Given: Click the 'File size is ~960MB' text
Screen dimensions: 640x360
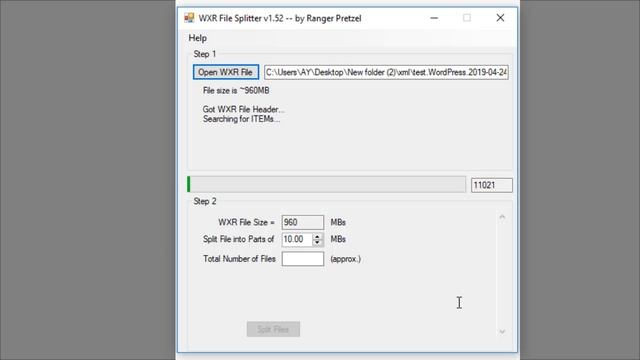Looking at the screenshot, I should click(x=236, y=91).
